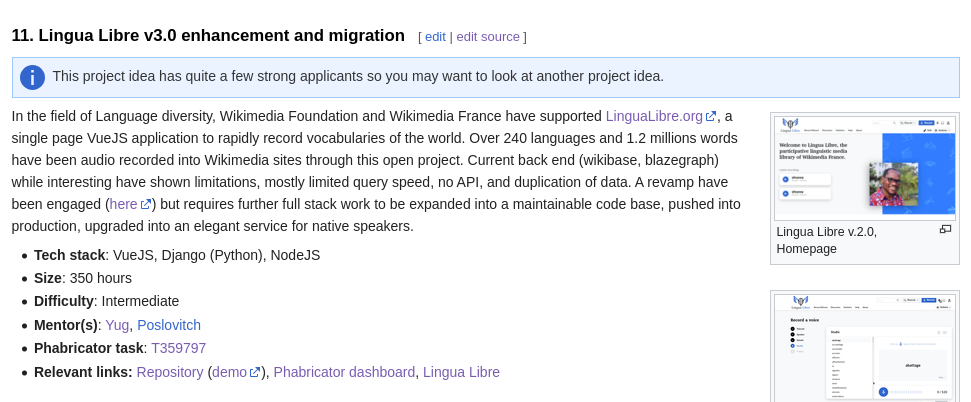
Task: Click external-link icon next to 'here'
Action: [146, 204]
